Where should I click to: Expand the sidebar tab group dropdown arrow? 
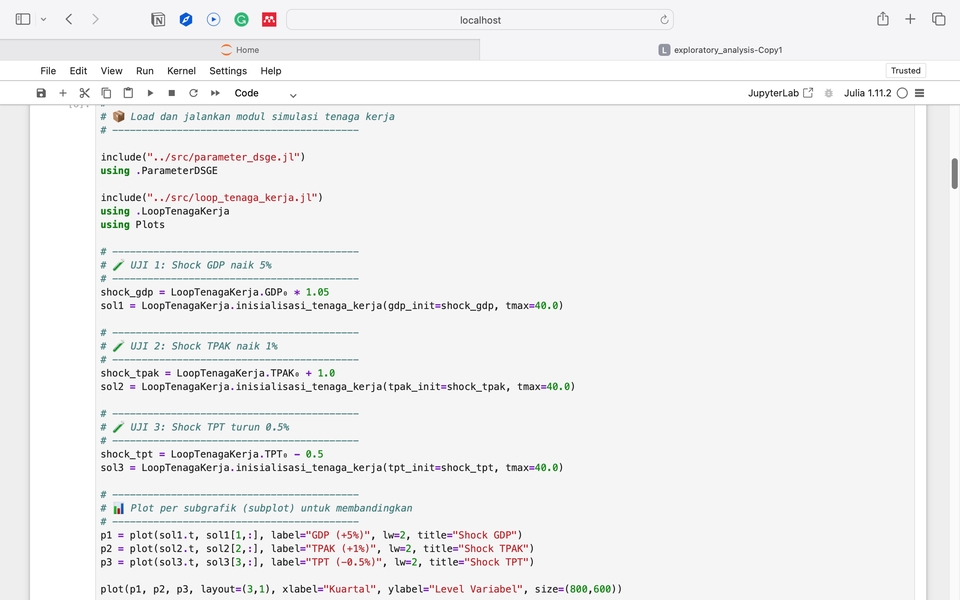pos(43,19)
